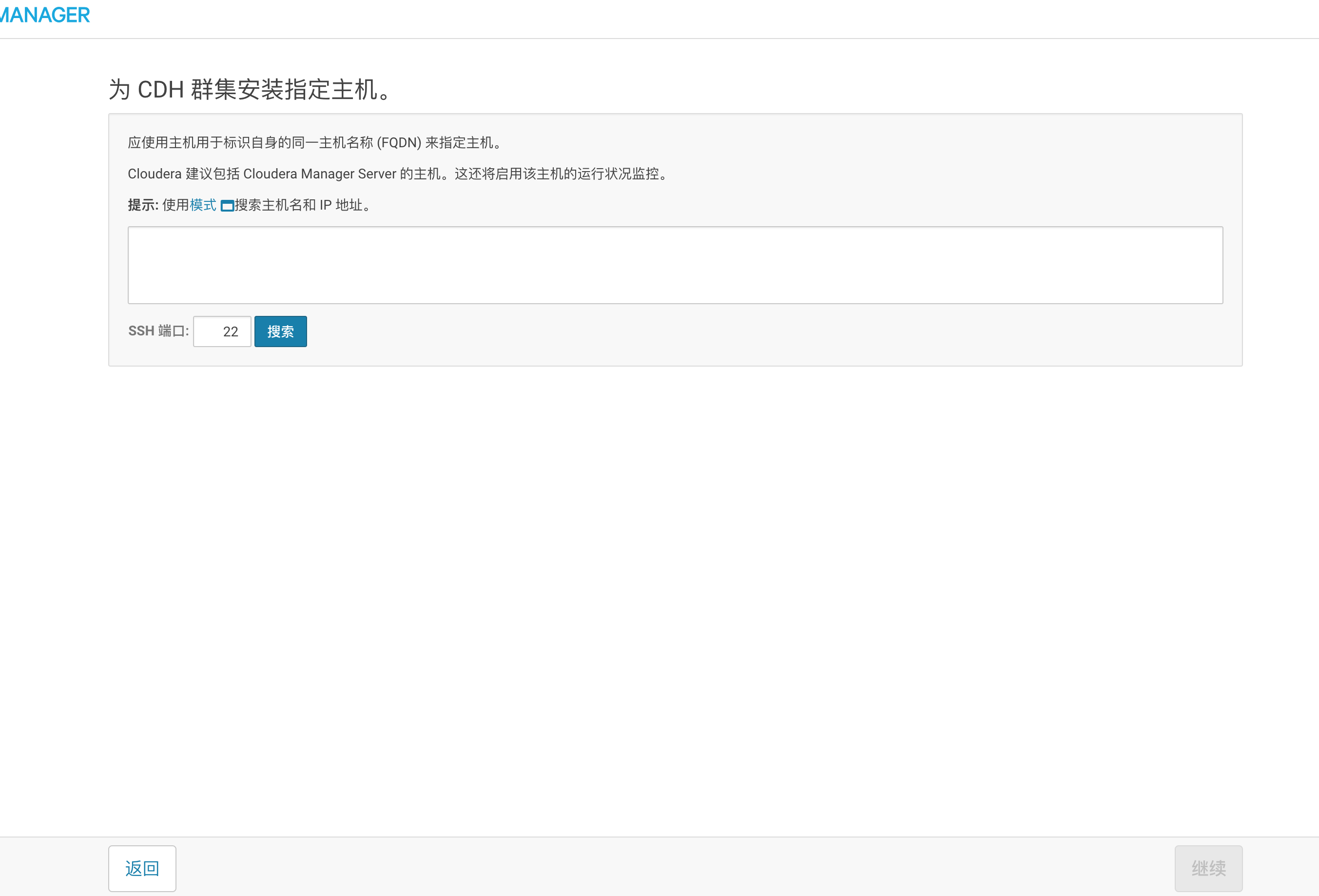Click the heading 为 CDH 群集安装指定主机
Screen dimensions: 1319x896
point(250,89)
